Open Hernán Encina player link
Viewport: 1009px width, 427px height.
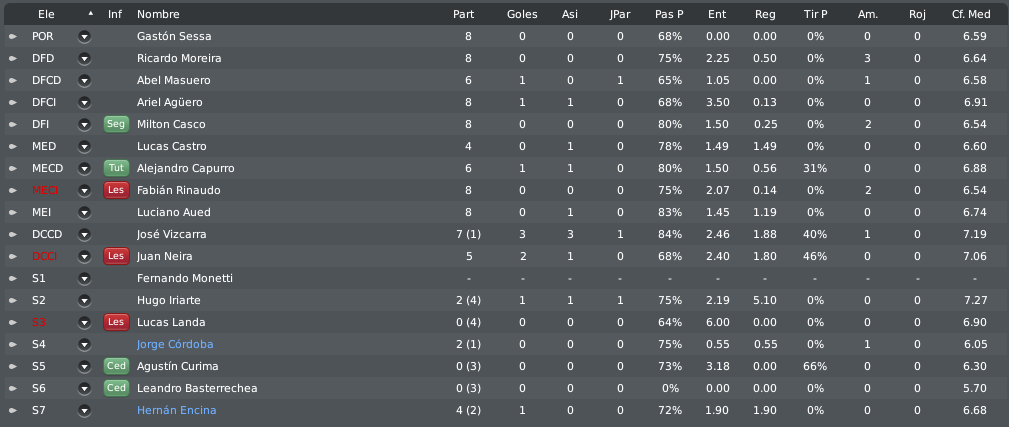coord(176,410)
